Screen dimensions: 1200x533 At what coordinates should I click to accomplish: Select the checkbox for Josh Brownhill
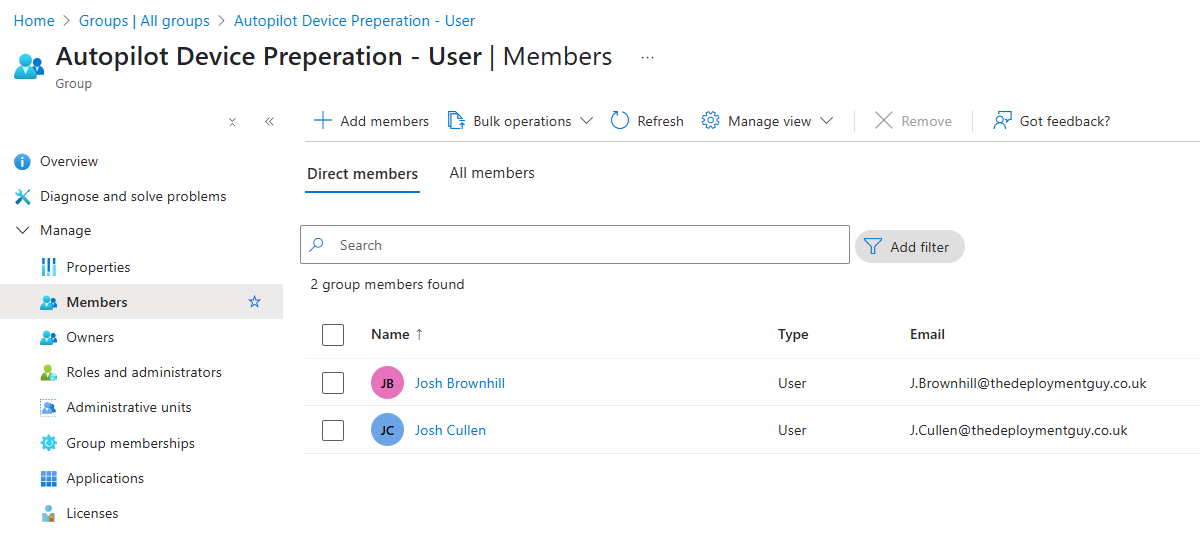click(333, 383)
